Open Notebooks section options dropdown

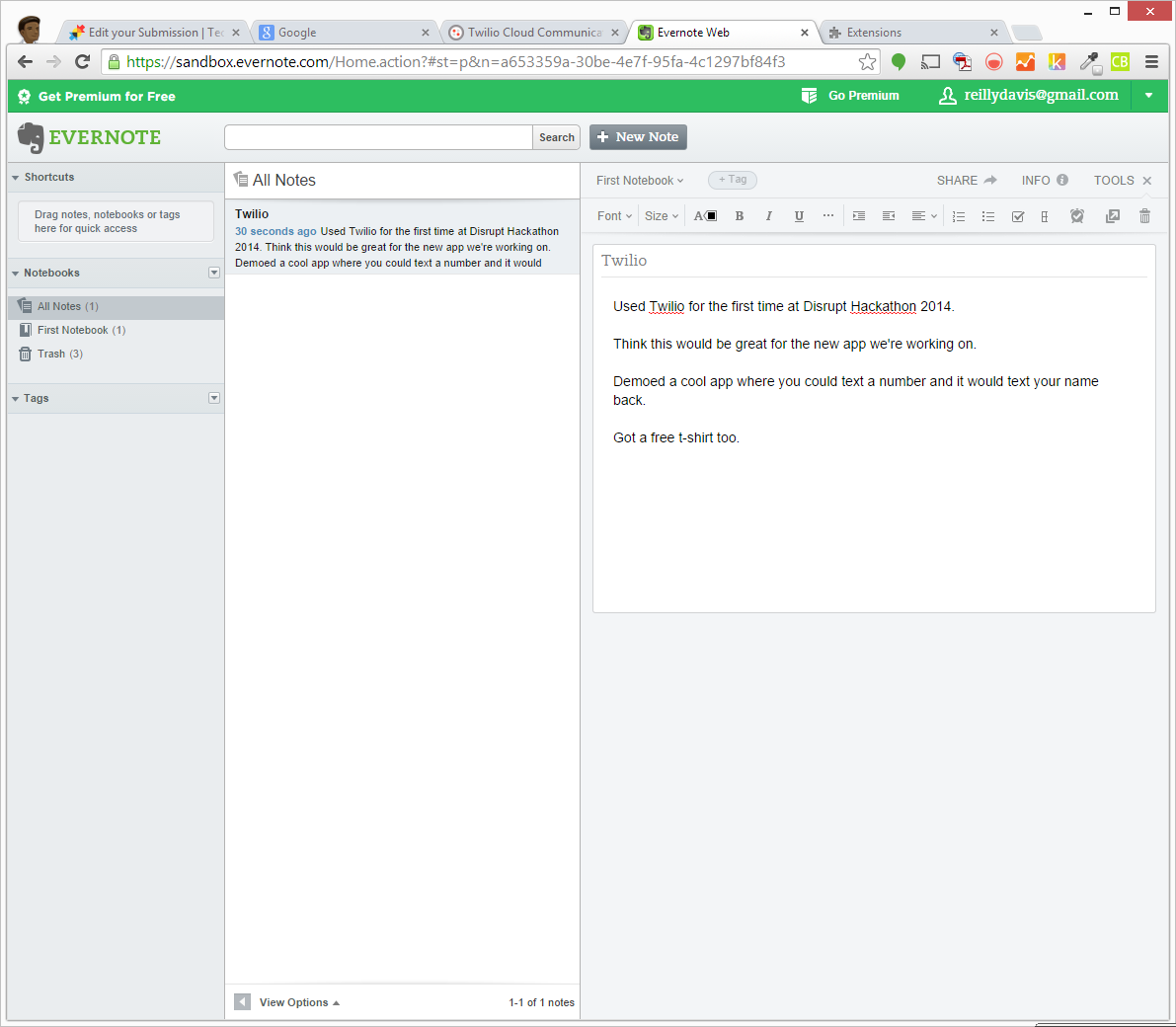coord(213,274)
